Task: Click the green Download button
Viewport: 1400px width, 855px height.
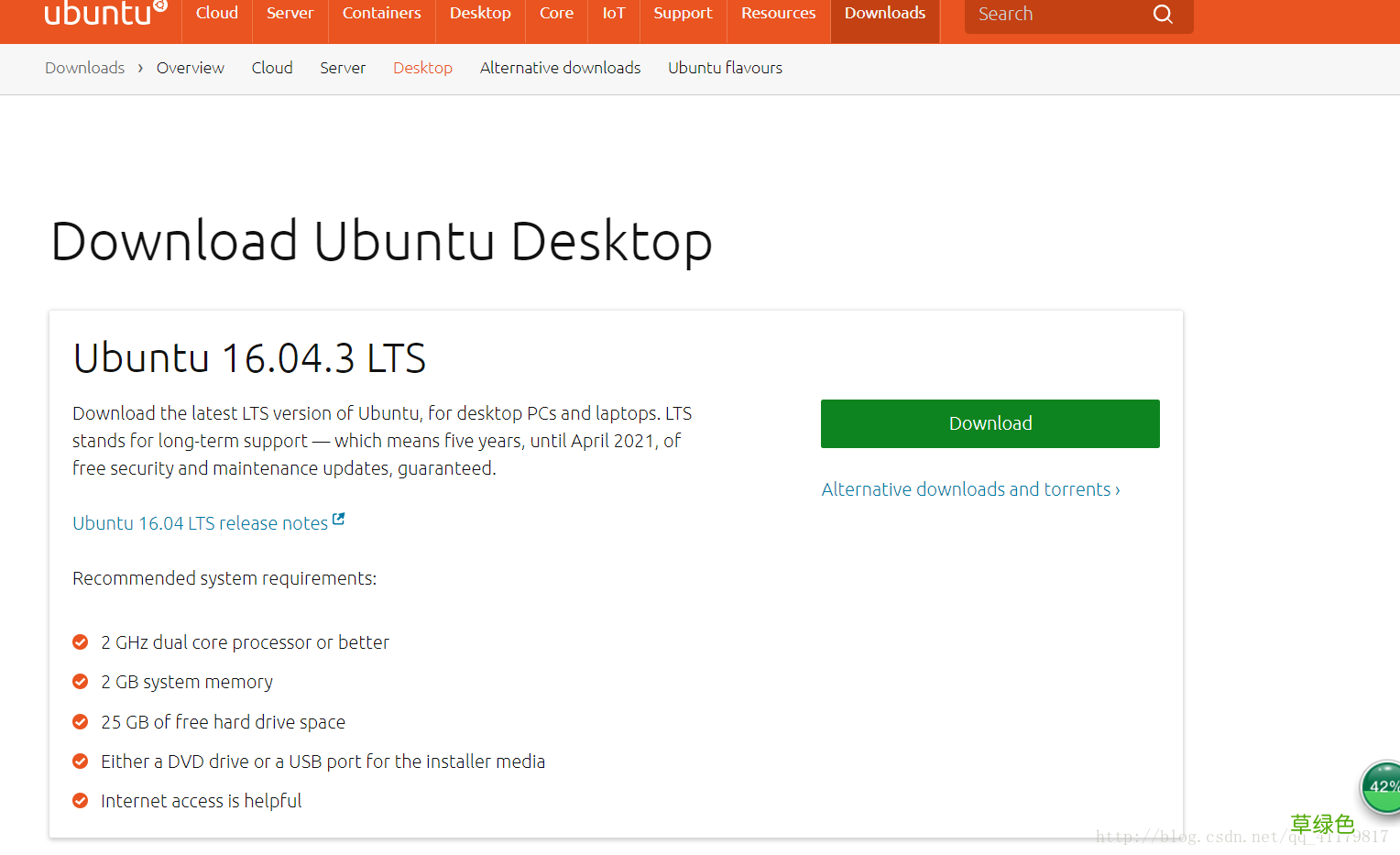Action: click(x=990, y=423)
